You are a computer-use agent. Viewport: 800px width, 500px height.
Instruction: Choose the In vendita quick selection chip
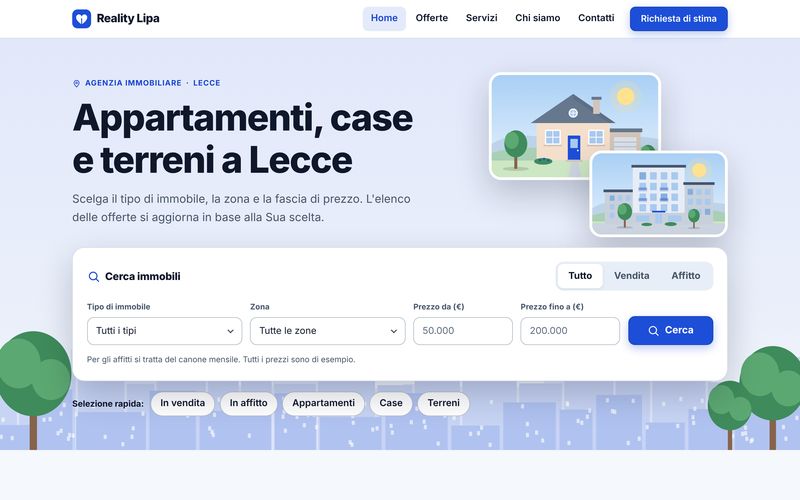183,404
